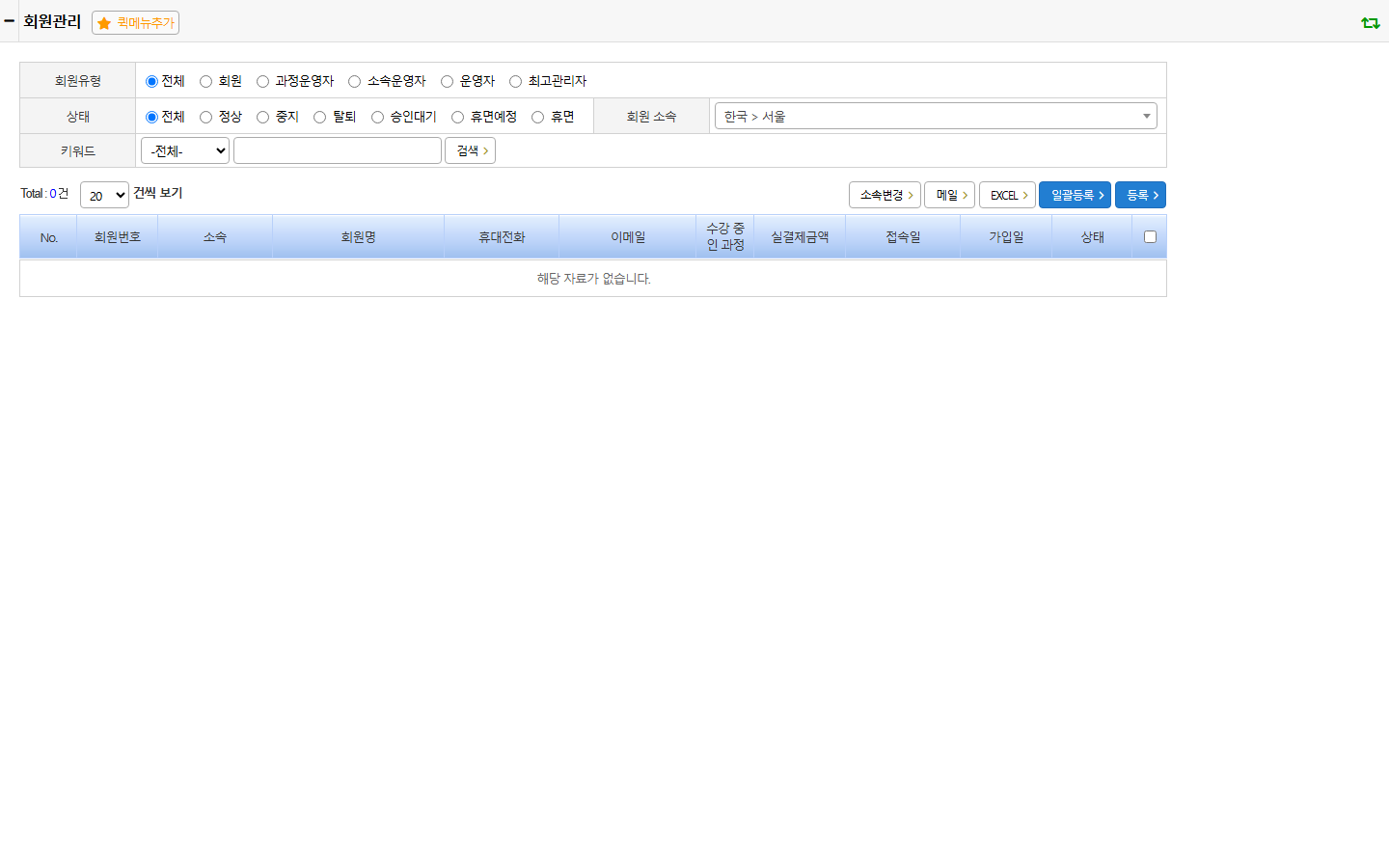Click the No. column header

coord(49,237)
